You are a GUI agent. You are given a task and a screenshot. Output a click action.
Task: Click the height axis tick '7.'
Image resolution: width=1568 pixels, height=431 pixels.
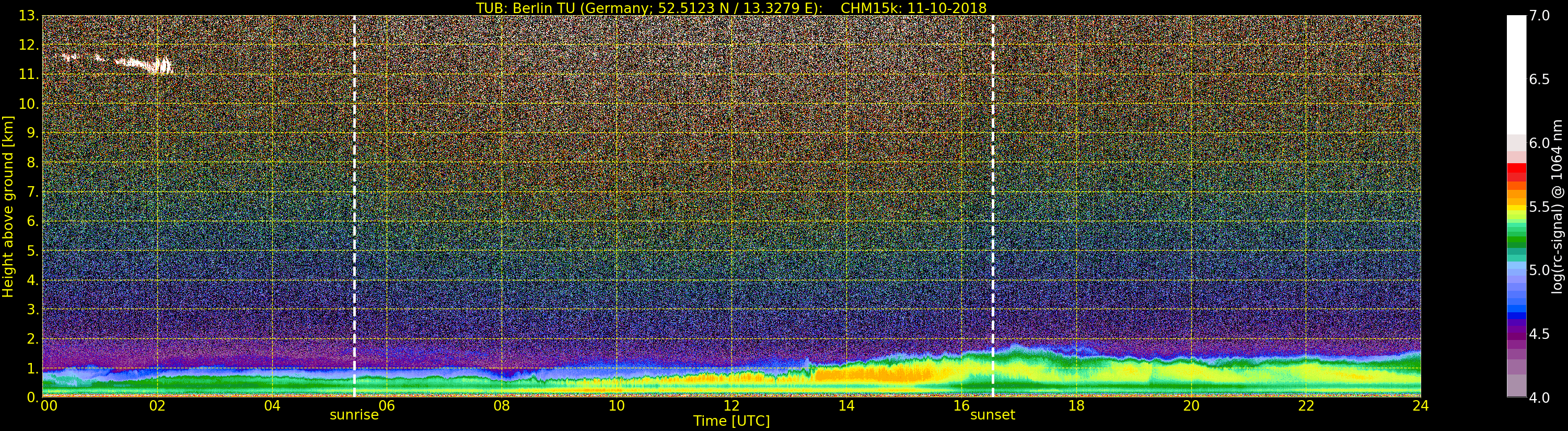point(32,192)
